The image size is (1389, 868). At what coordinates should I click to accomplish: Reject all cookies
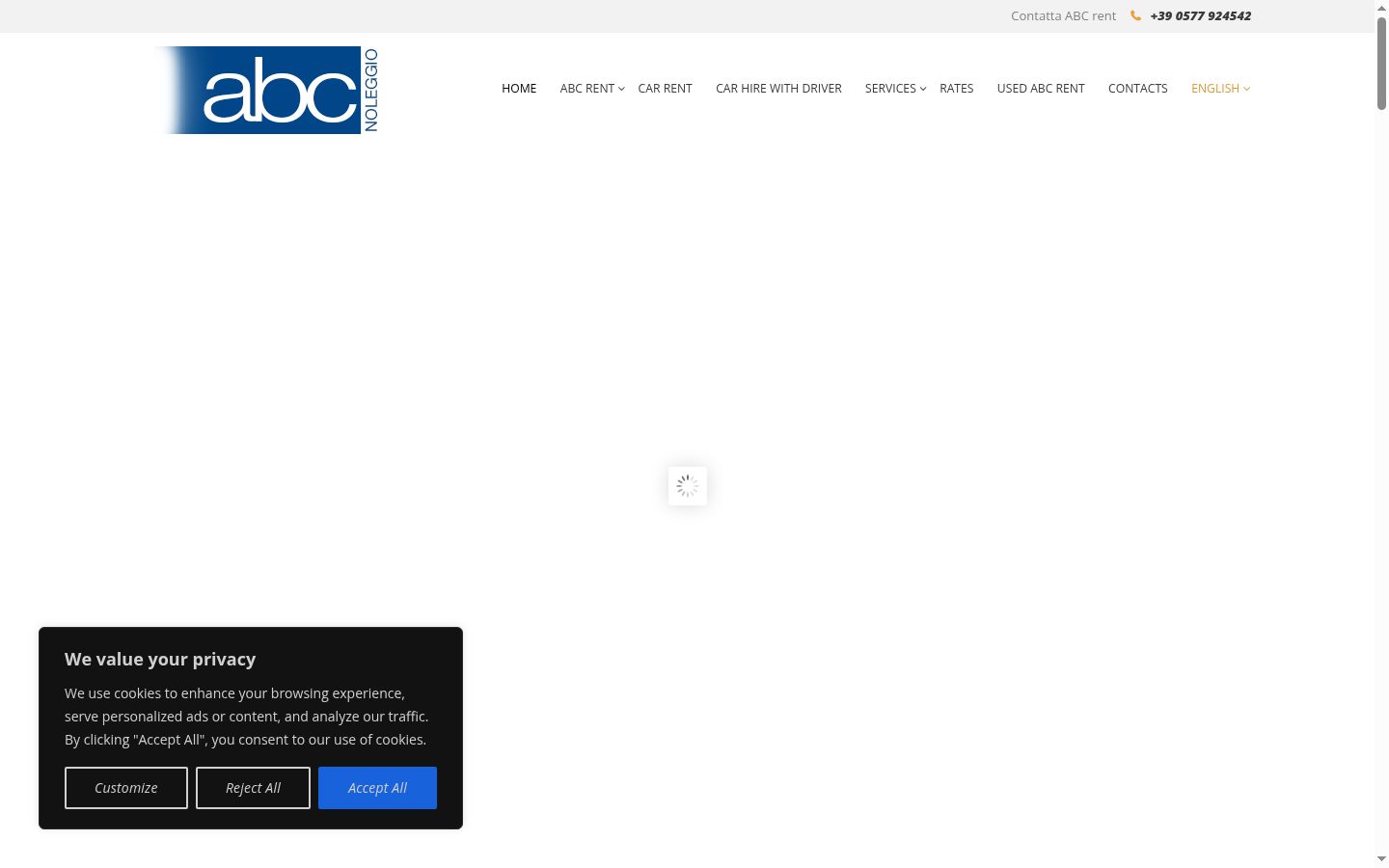[253, 788]
